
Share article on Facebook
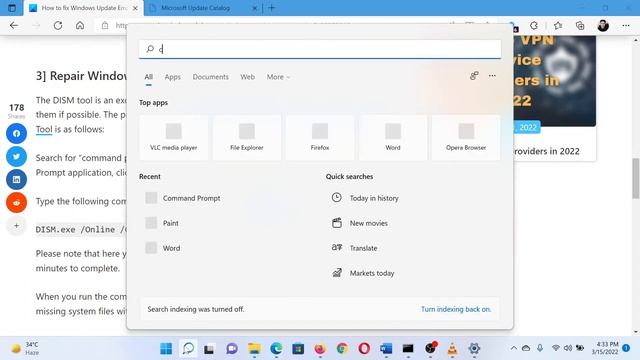tap(16, 133)
